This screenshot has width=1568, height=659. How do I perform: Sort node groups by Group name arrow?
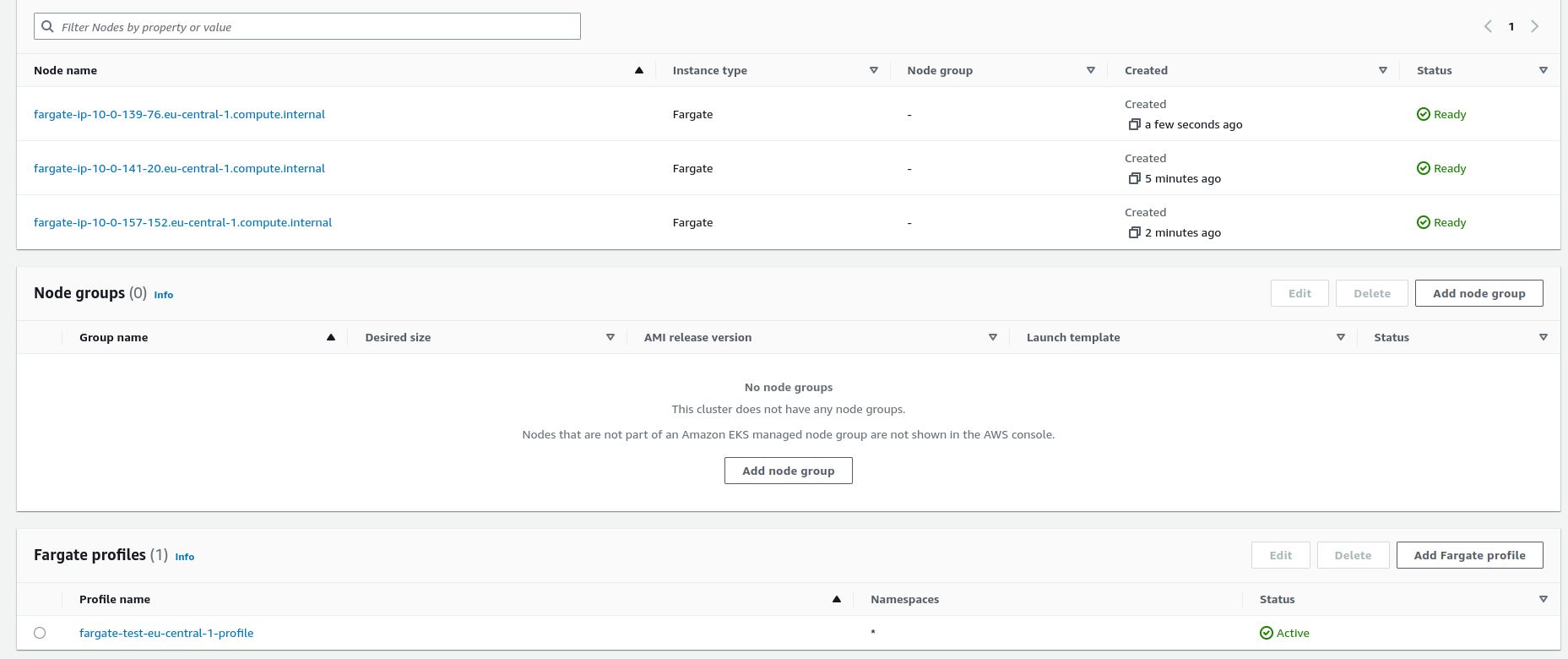tap(331, 337)
